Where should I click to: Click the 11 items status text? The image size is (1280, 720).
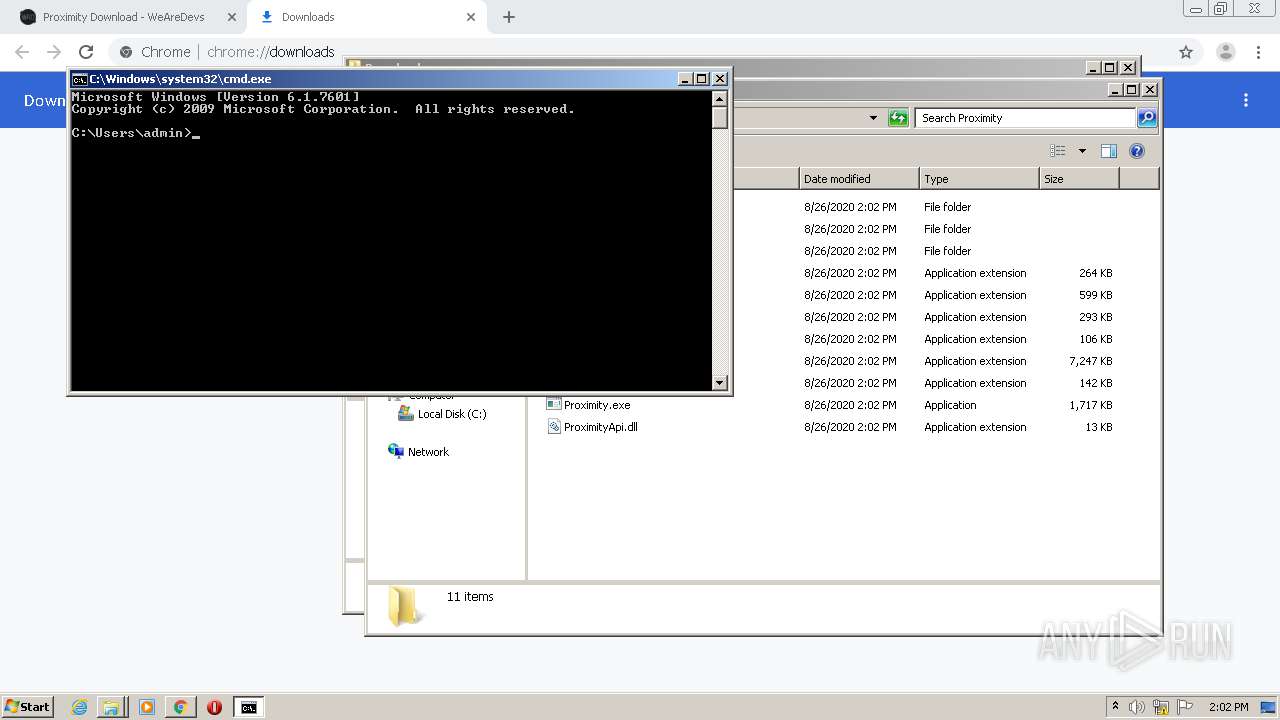tap(470, 597)
